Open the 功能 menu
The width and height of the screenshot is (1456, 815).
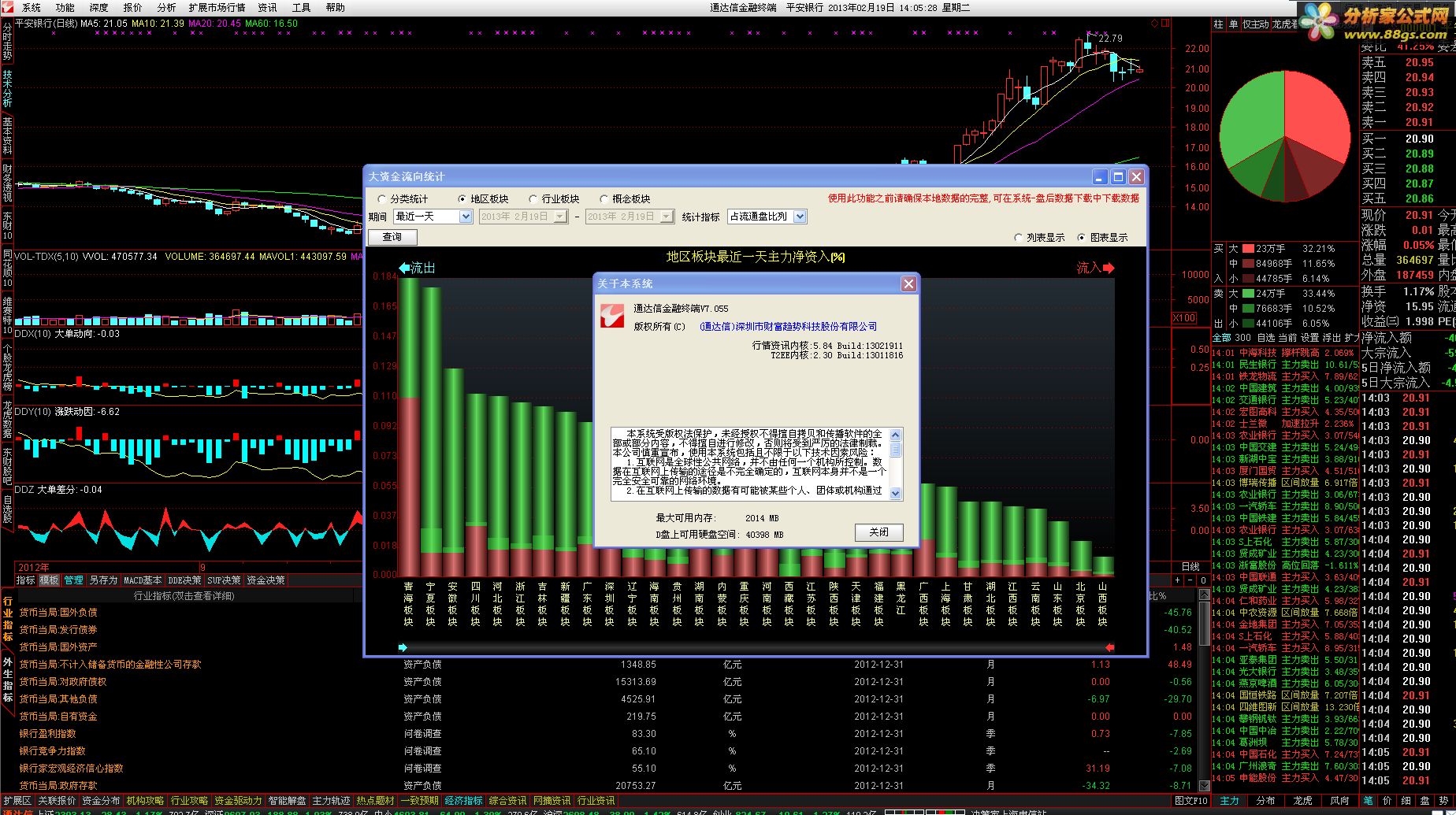tap(65, 7)
